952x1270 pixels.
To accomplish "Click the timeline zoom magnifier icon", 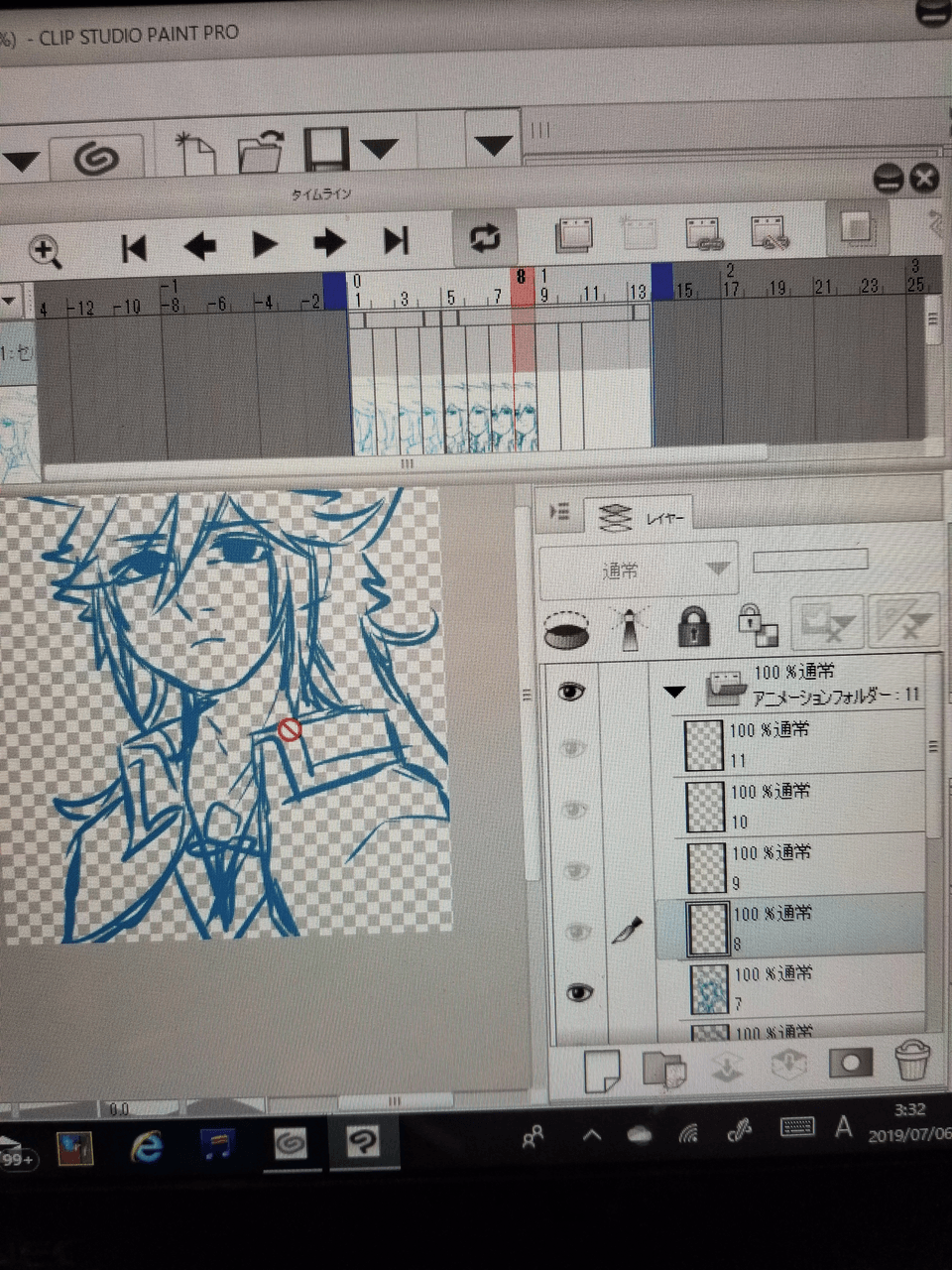I will point(46,250).
